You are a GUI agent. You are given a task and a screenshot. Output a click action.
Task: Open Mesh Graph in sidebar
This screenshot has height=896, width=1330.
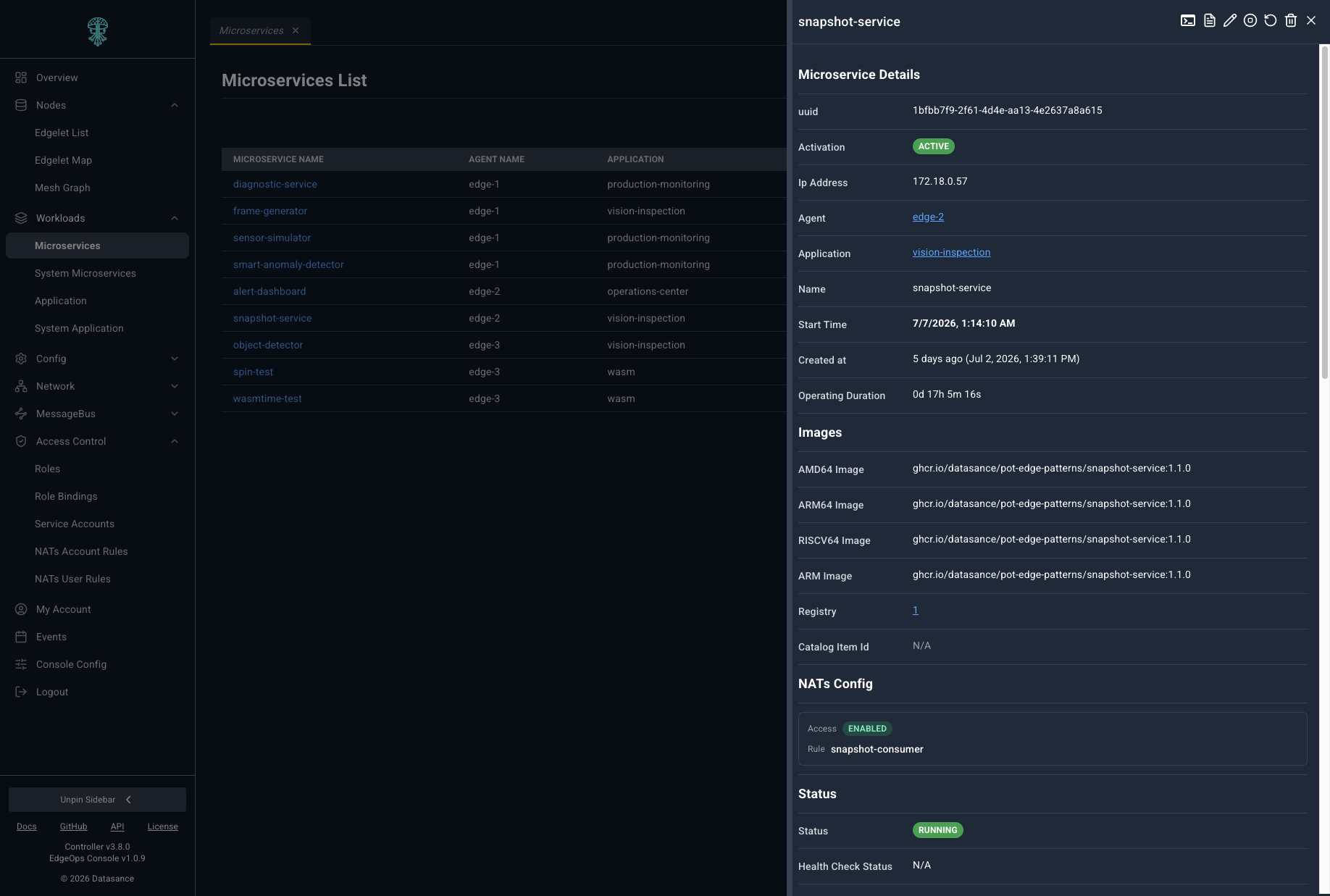[x=62, y=188]
